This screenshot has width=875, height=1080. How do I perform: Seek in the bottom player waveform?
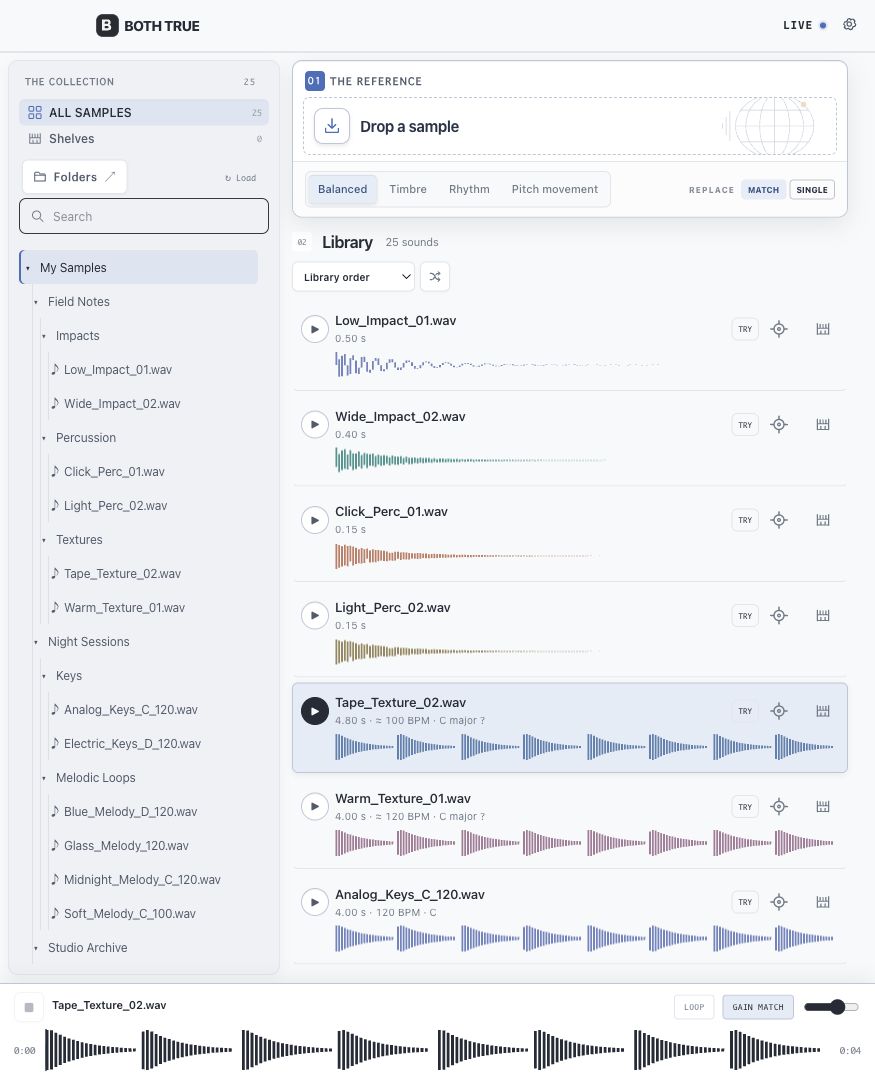tap(432, 1050)
